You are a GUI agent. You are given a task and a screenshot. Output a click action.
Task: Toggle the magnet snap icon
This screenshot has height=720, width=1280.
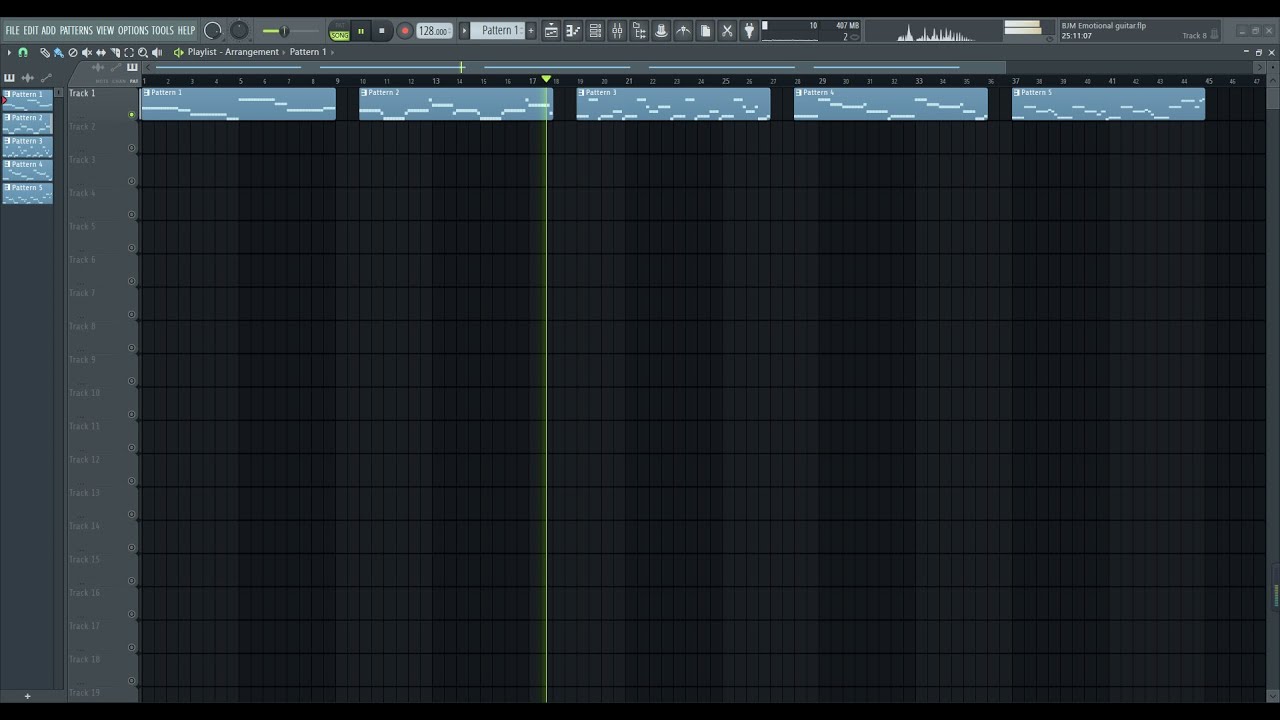23,52
